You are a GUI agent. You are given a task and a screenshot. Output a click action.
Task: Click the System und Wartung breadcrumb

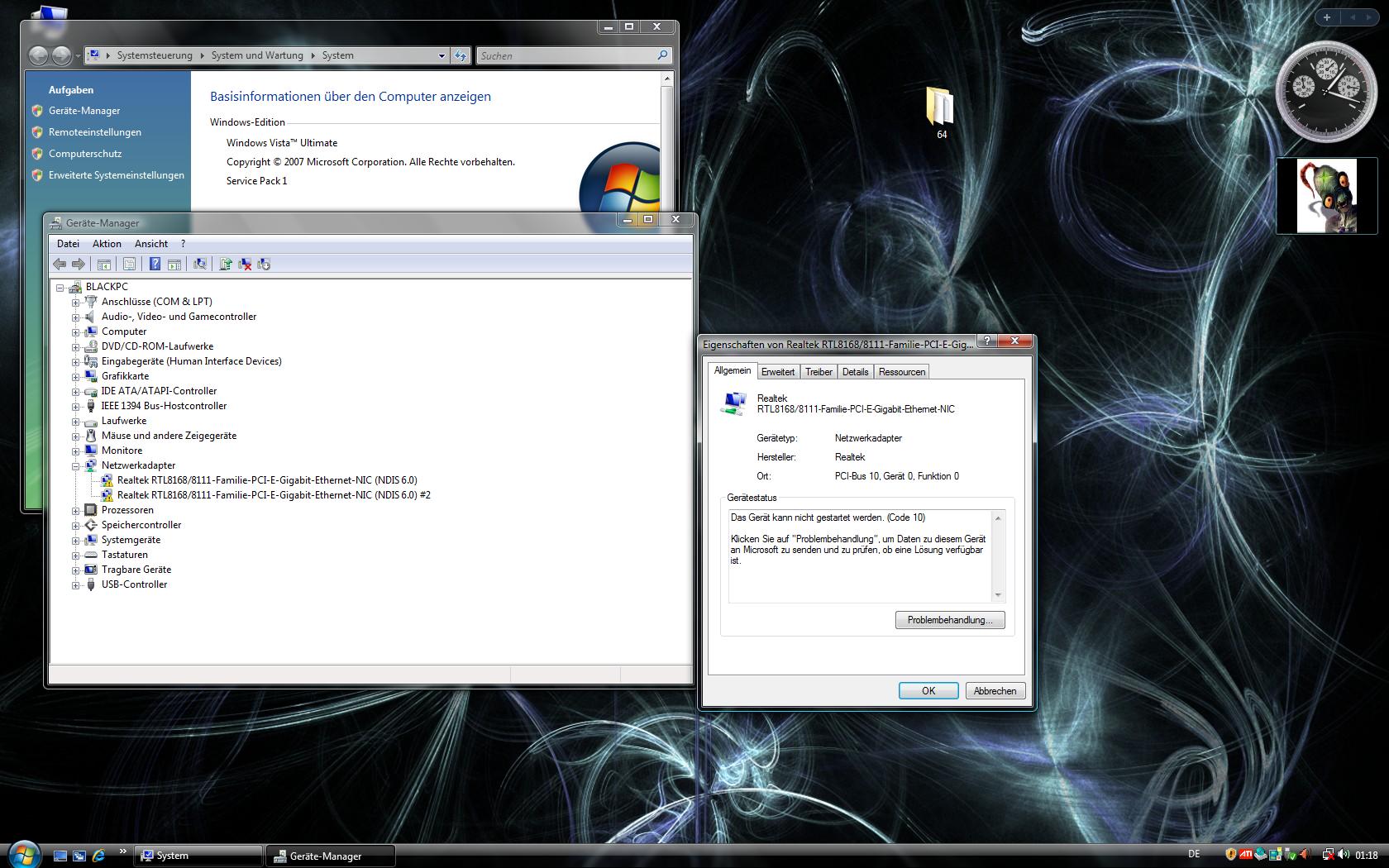(257, 55)
